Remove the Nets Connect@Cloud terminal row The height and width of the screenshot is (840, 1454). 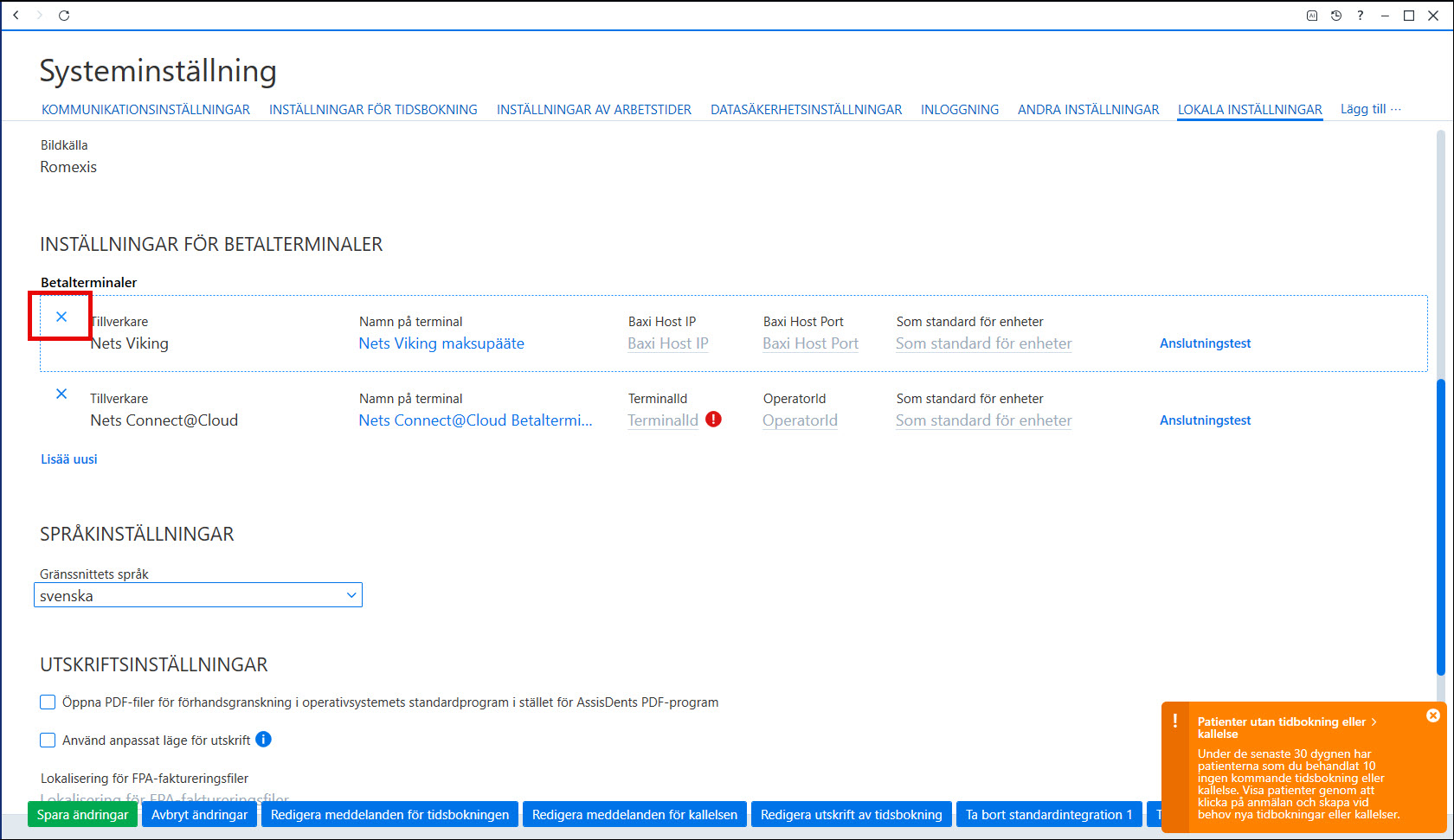(x=61, y=394)
